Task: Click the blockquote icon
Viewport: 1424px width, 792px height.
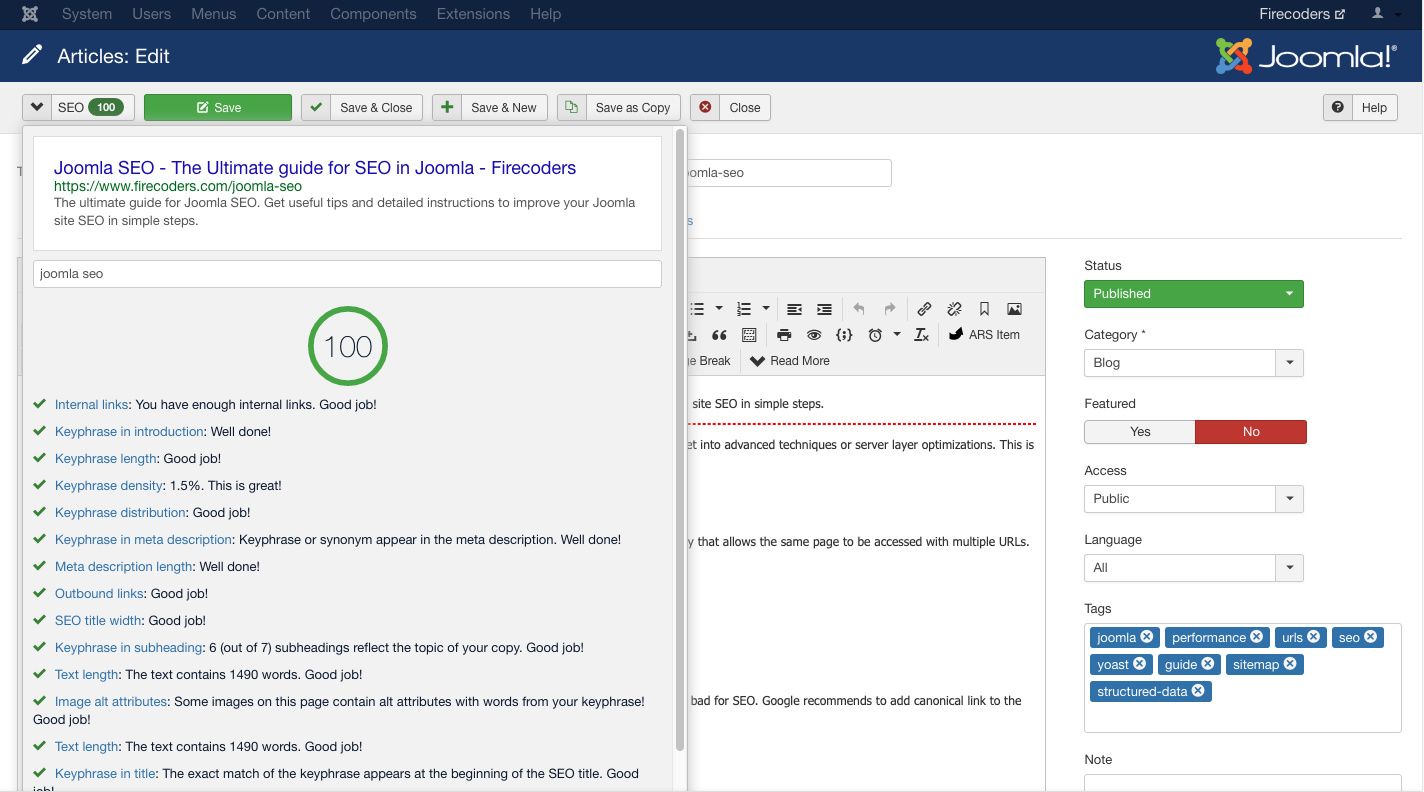Action: (x=719, y=335)
